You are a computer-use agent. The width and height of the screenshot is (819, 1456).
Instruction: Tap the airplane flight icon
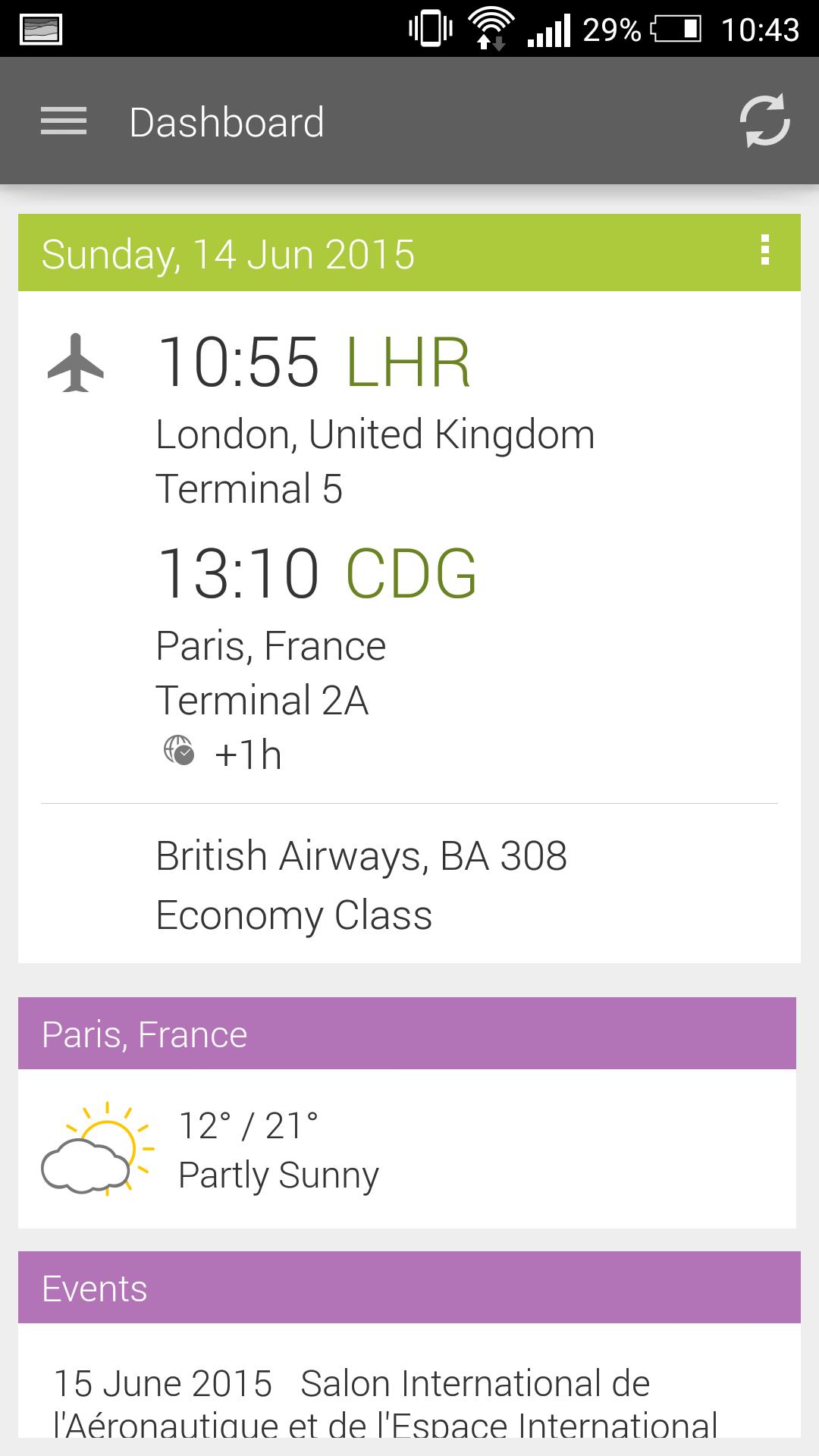76,363
